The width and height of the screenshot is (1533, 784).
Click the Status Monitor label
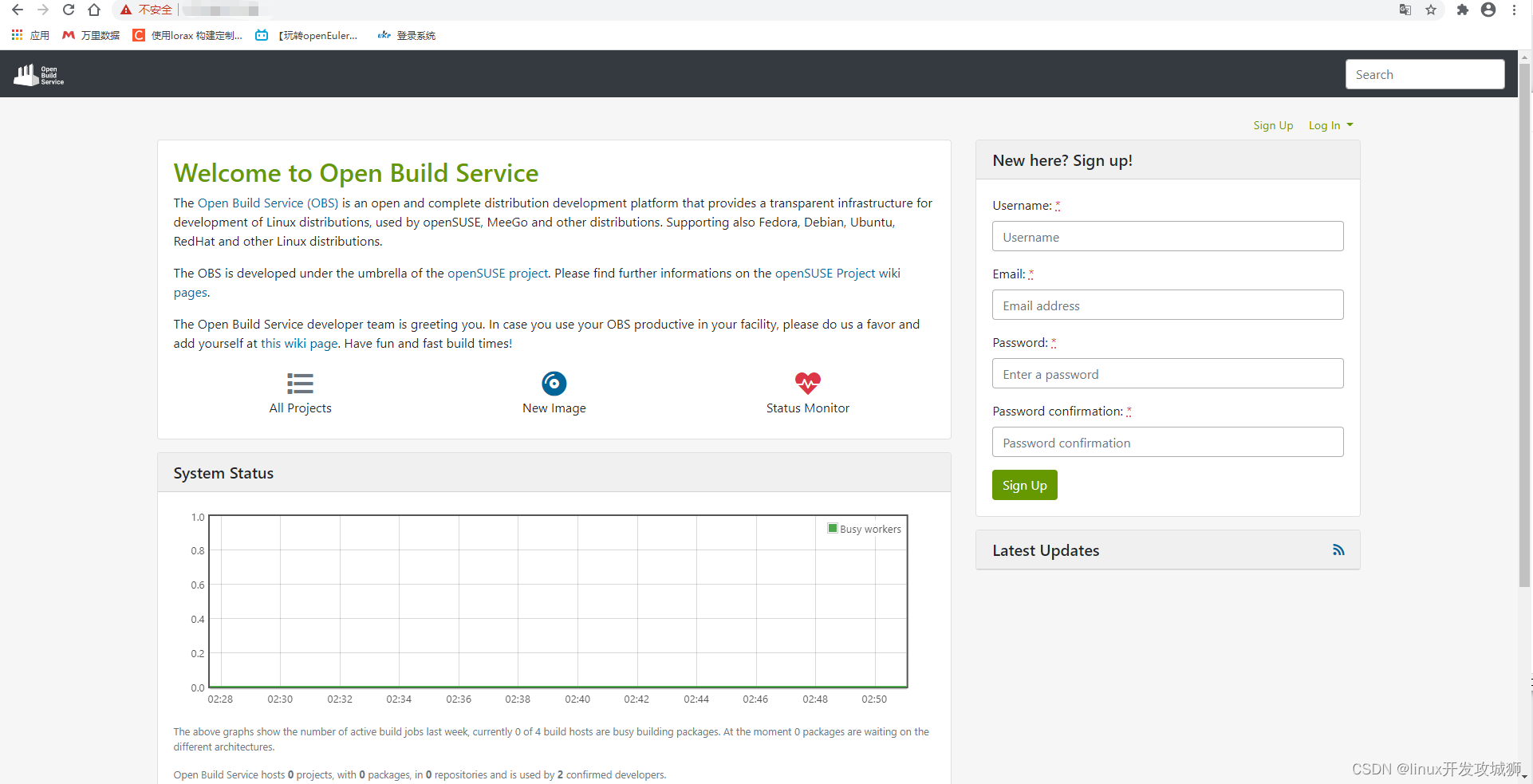coord(807,408)
